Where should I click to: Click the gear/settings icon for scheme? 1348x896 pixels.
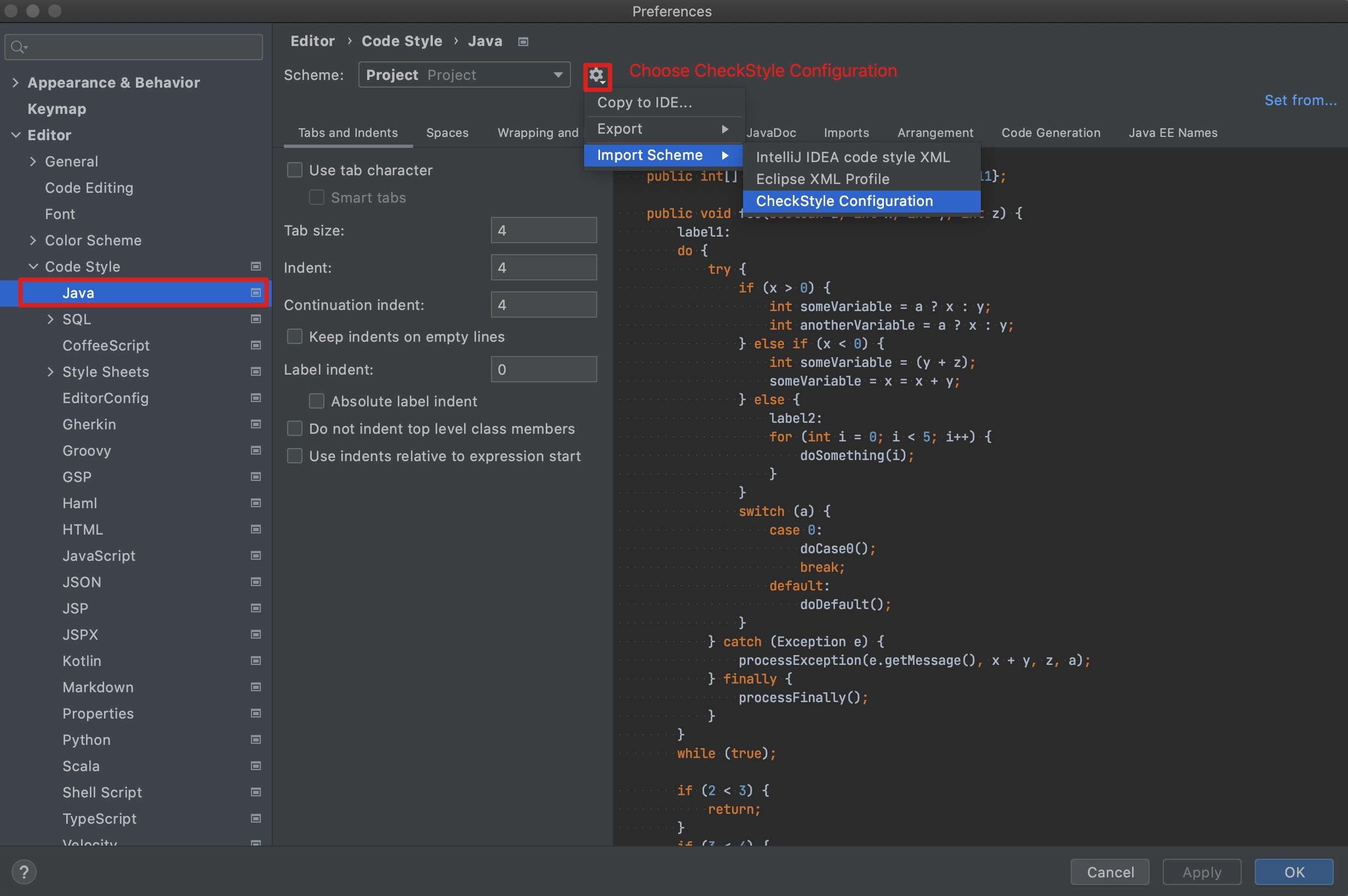tap(597, 75)
